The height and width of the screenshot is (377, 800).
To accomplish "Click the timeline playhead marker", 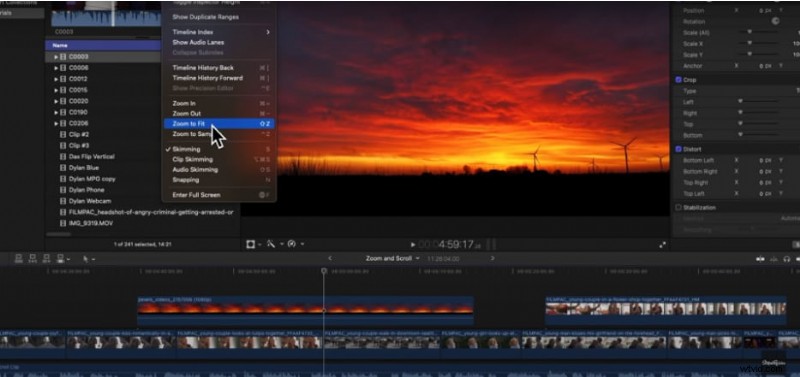I will [323, 271].
